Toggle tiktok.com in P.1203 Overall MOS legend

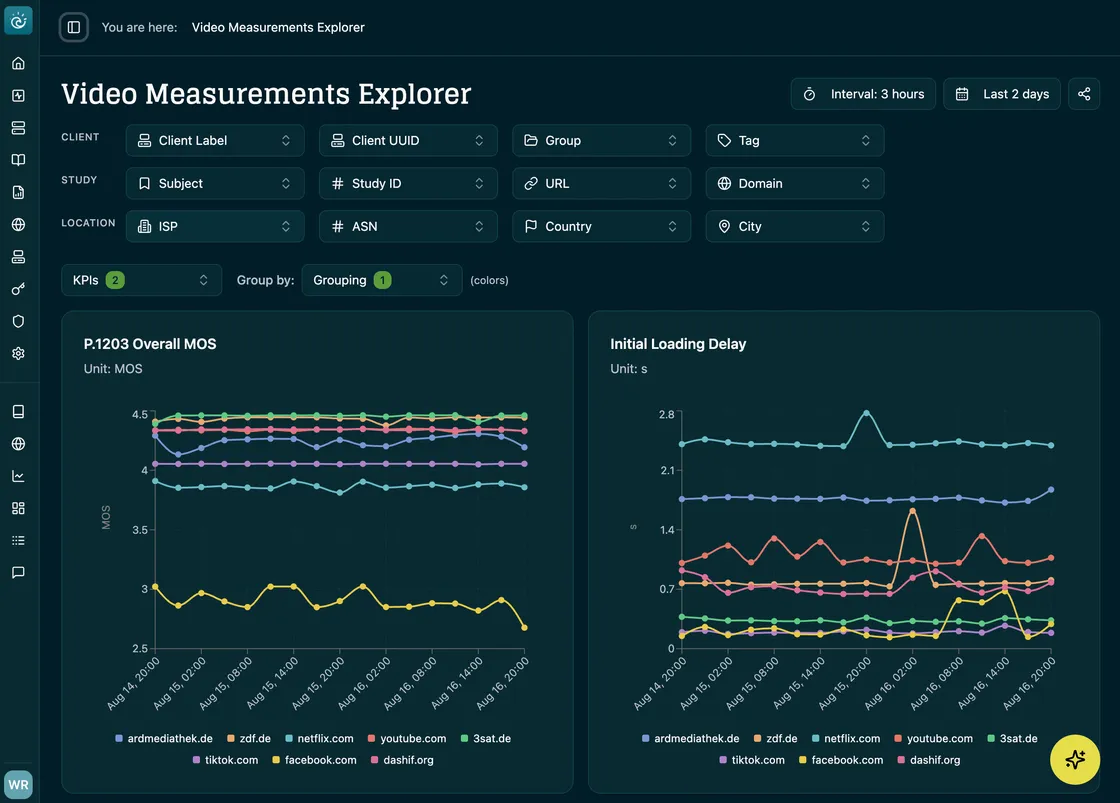[x=225, y=760]
